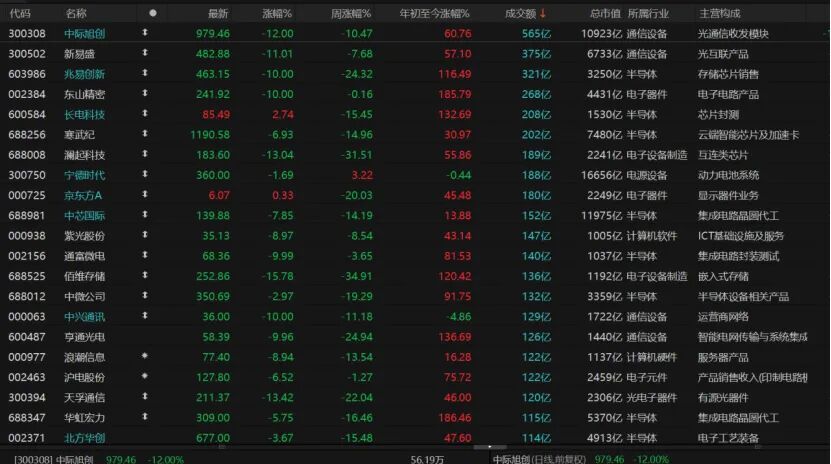Viewport: 831px width, 464px height.
Task: Click the marker icon beside 寒武纪
Action: tap(145, 134)
